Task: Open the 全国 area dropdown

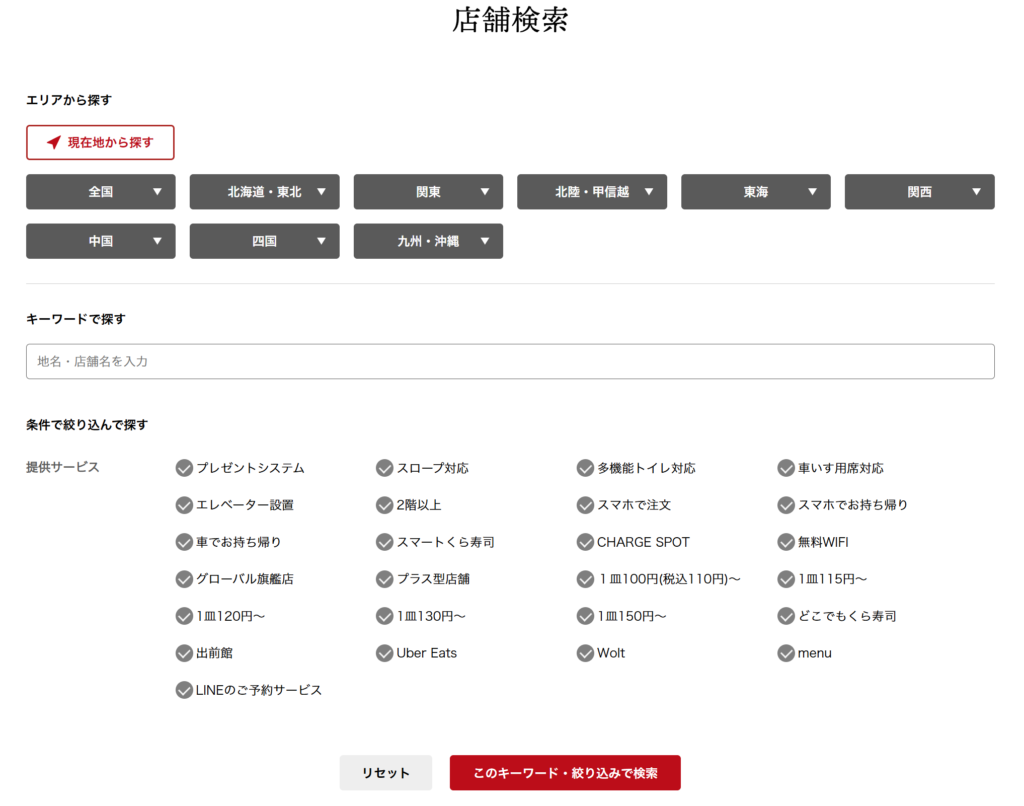Action: [x=100, y=191]
